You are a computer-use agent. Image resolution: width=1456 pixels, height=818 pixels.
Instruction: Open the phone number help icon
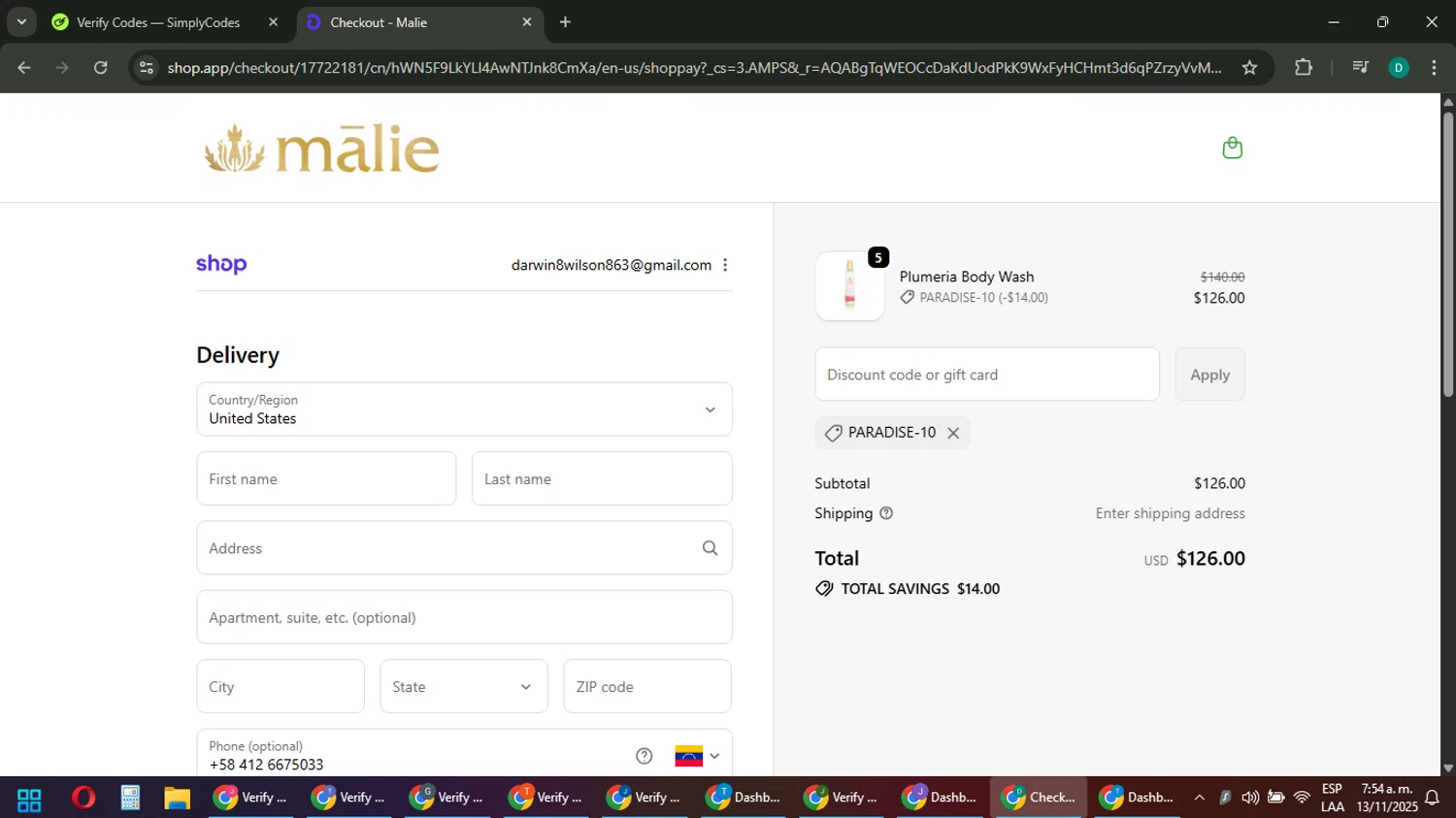(x=645, y=756)
